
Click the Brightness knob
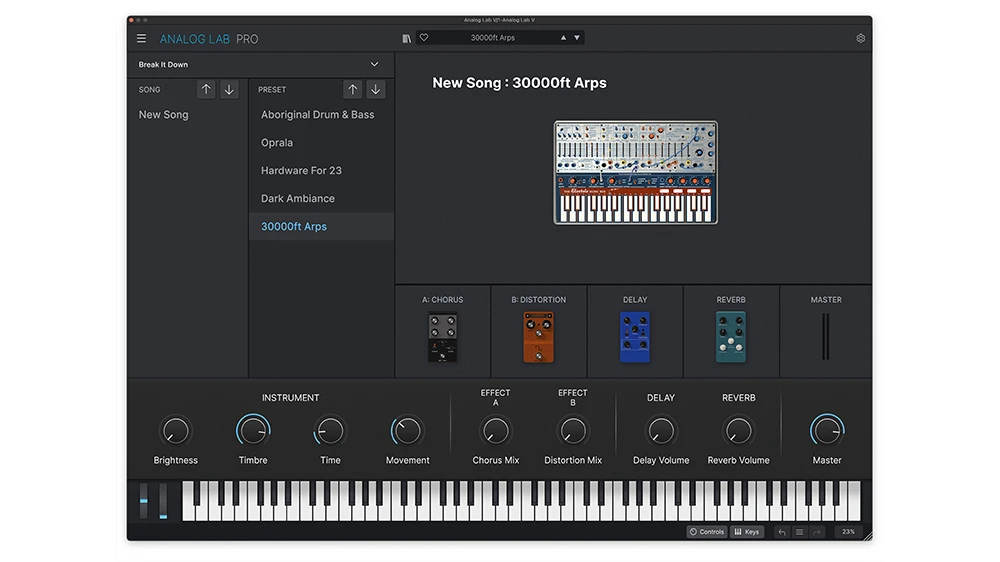point(175,431)
